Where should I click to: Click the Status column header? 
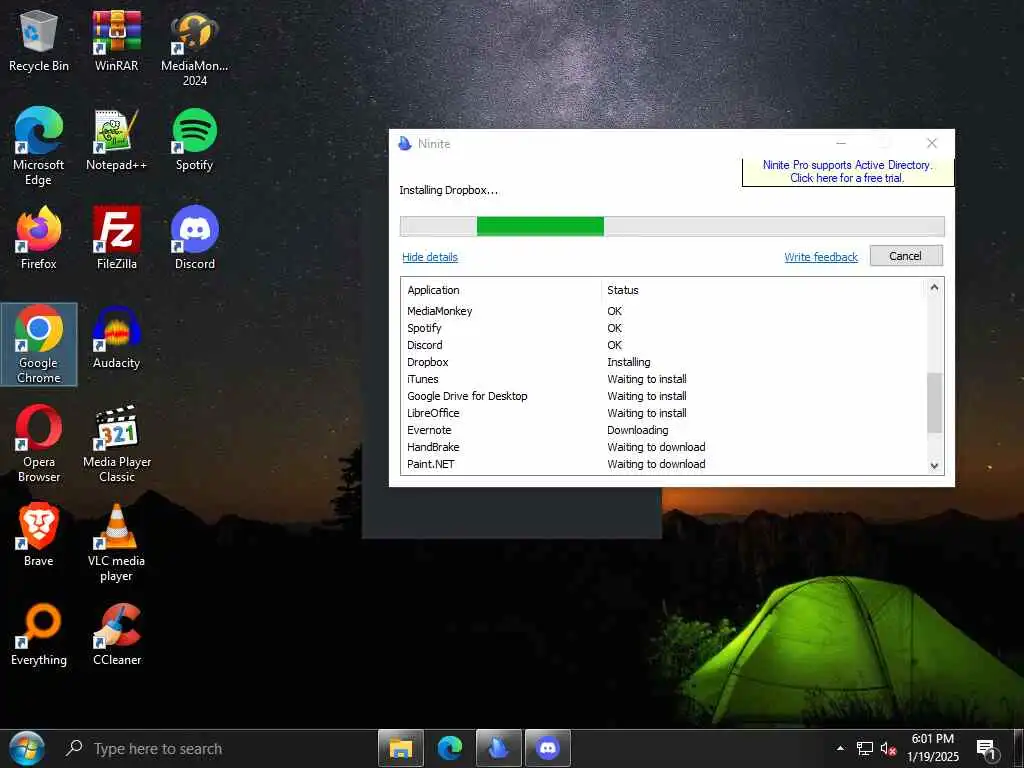(x=622, y=290)
